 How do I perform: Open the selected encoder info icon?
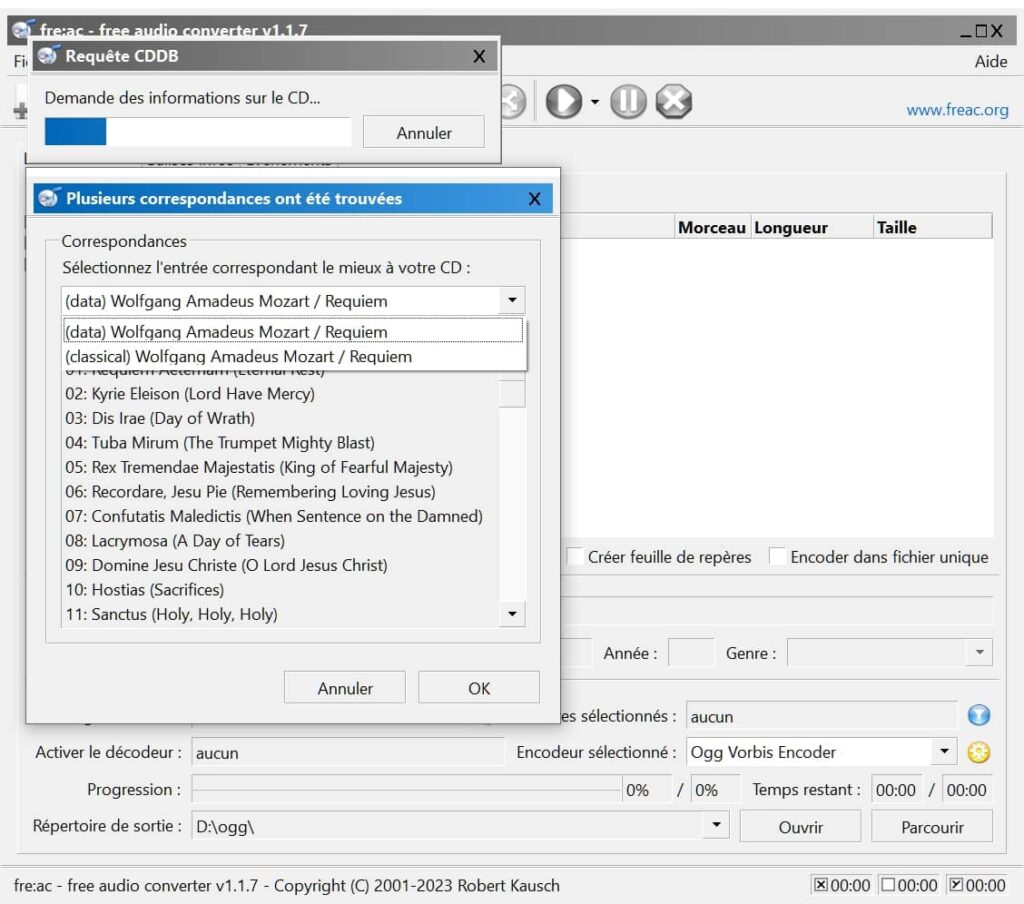click(978, 715)
